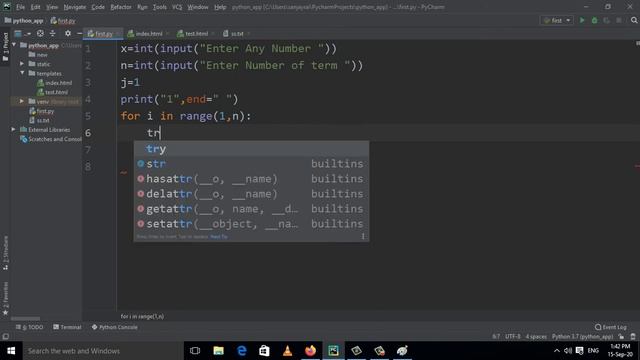This screenshot has height=360, width=640.
Task: Open VLC media player from taskbar
Action: (287, 351)
